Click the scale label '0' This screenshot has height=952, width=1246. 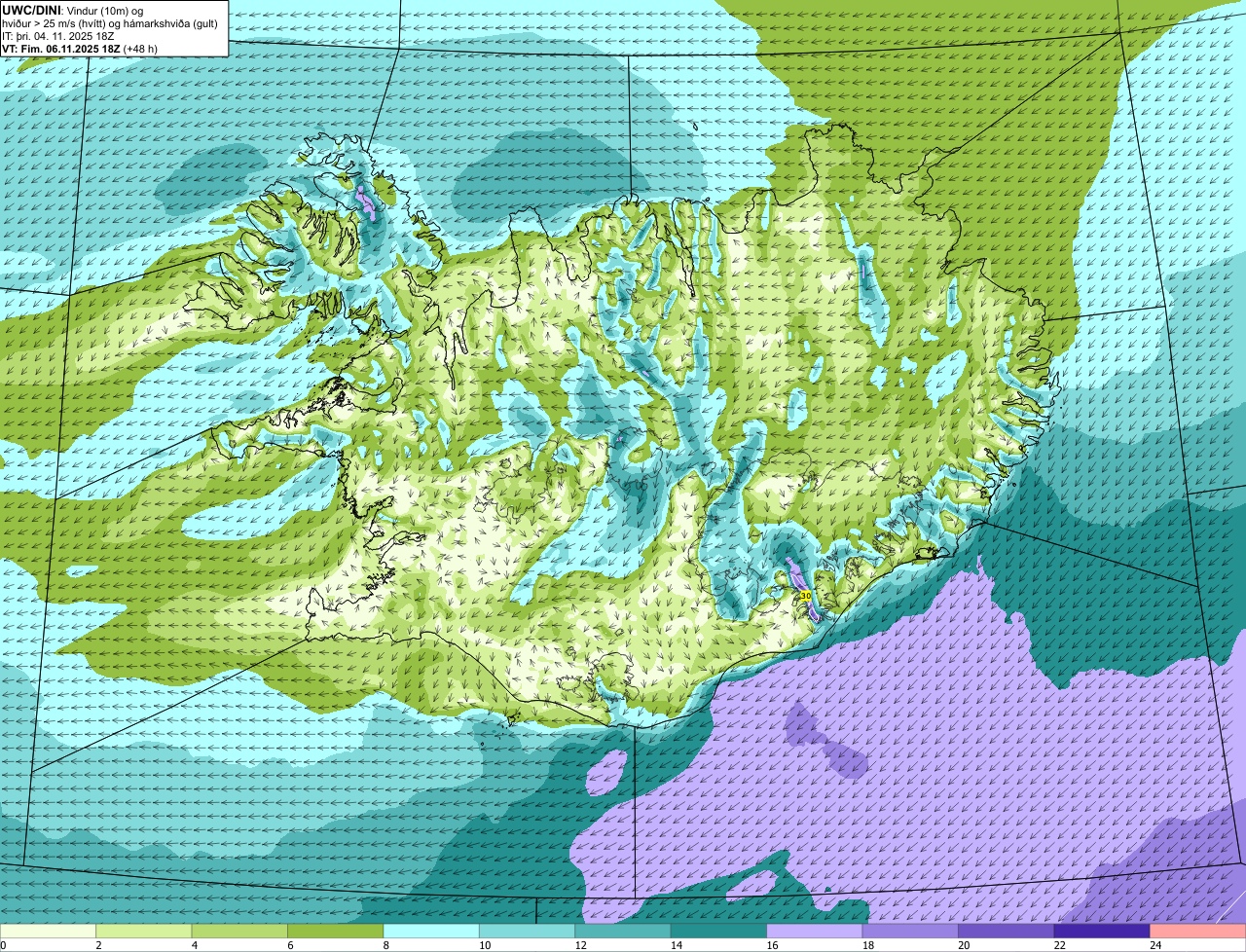tap(3, 945)
